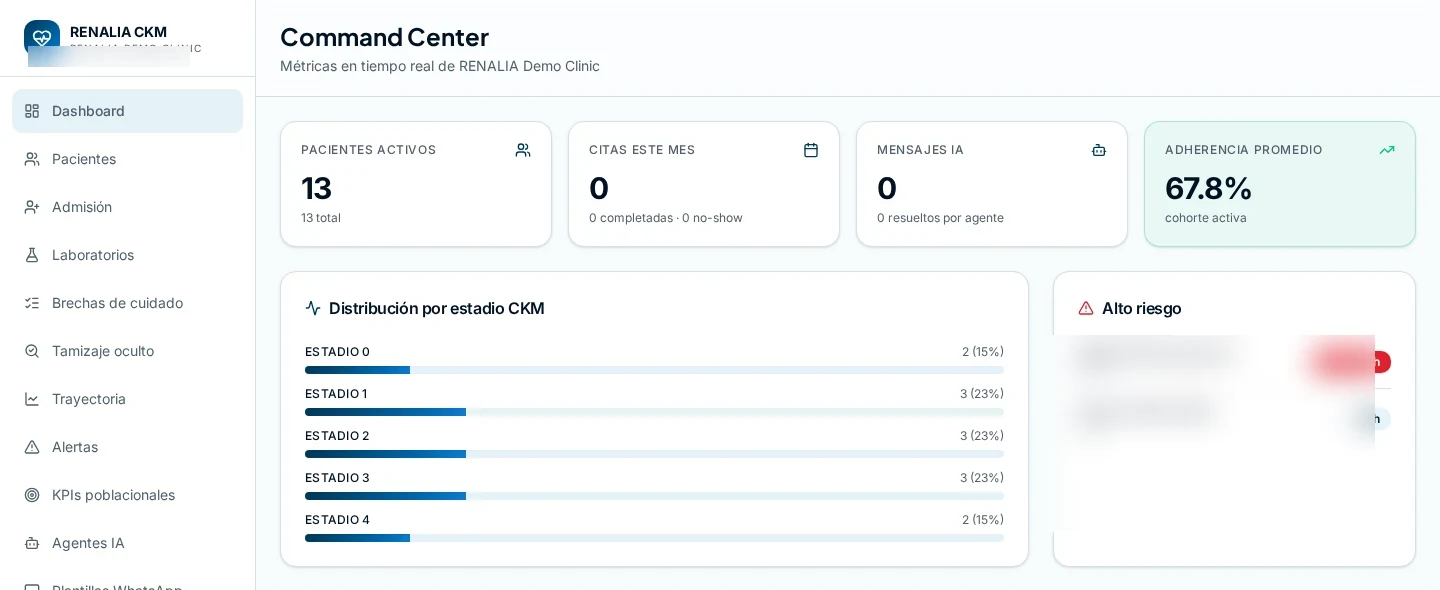The width and height of the screenshot is (1440, 590).
Task: Open the Dashboard menu item
Action: click(127, 111)
